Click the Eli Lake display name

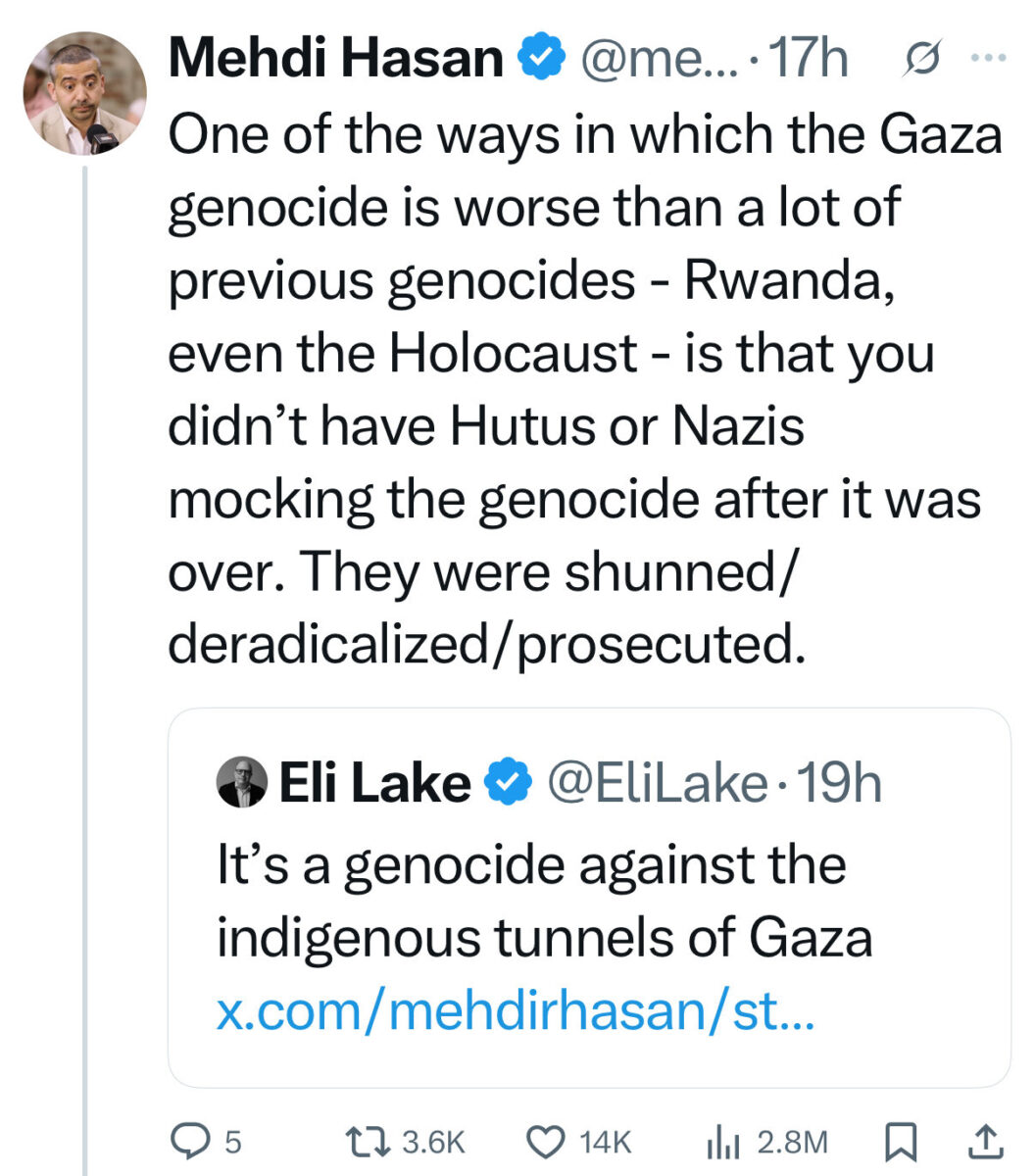pyautogui.click(x=374, y=783)
